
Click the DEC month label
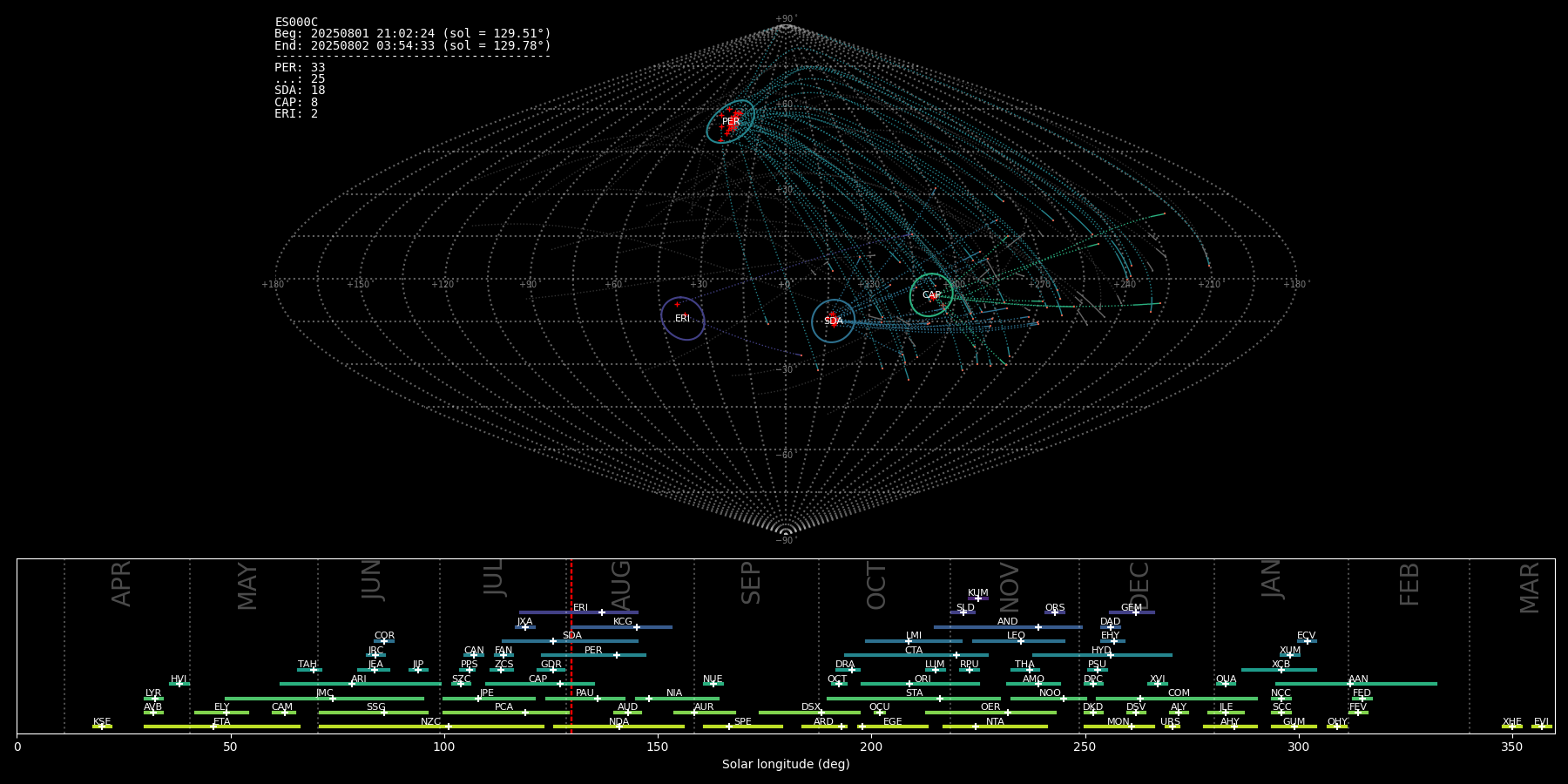[x=1139, y=585]
